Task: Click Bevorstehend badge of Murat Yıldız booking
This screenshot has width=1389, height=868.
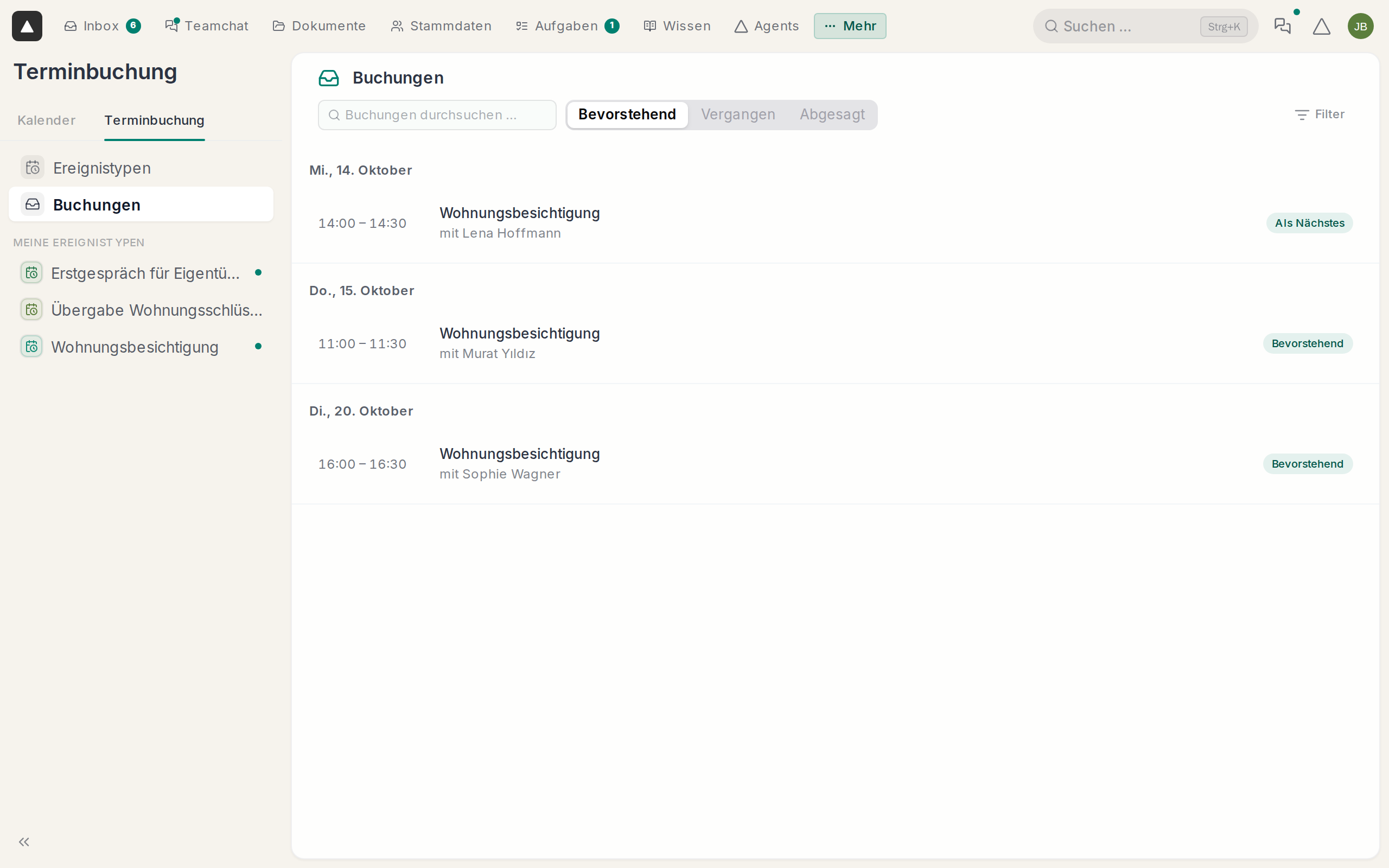Action: [1307, 343]
